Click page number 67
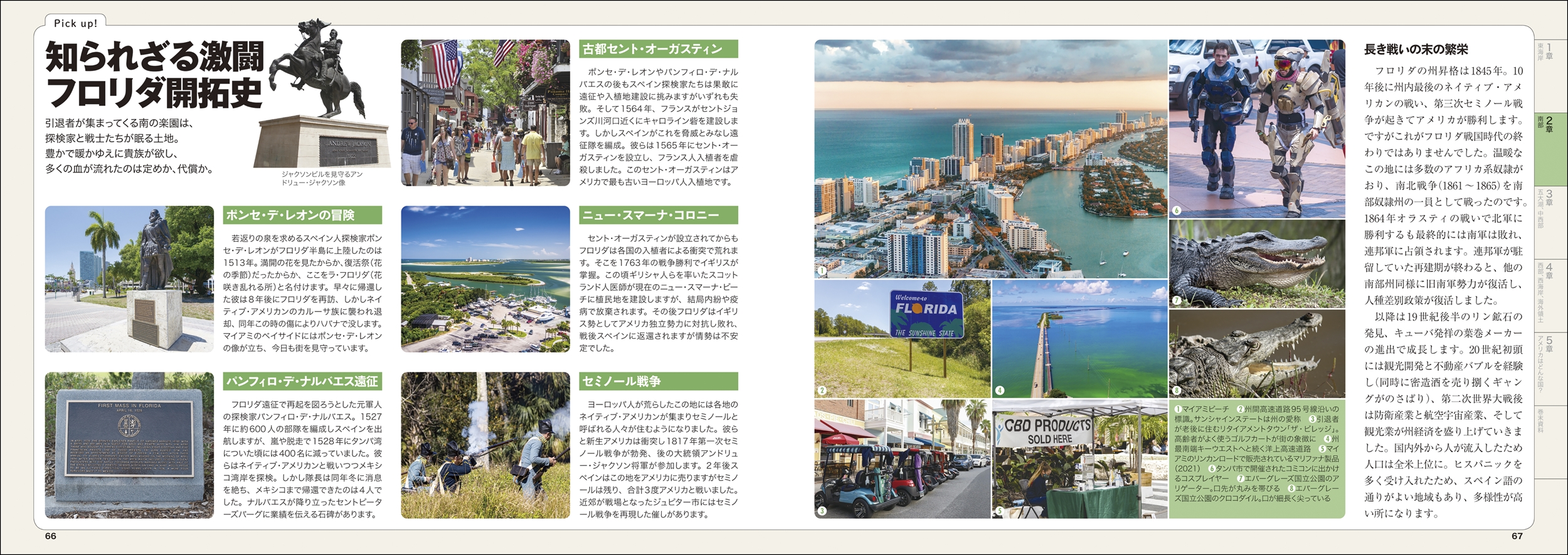 (1517, 536)
